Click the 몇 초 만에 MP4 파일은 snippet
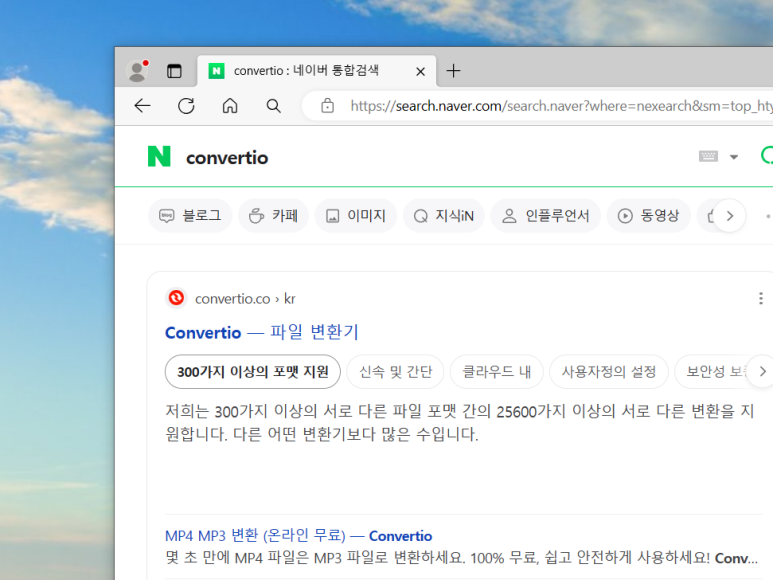The image size is (773, 580). click(461, 558)
